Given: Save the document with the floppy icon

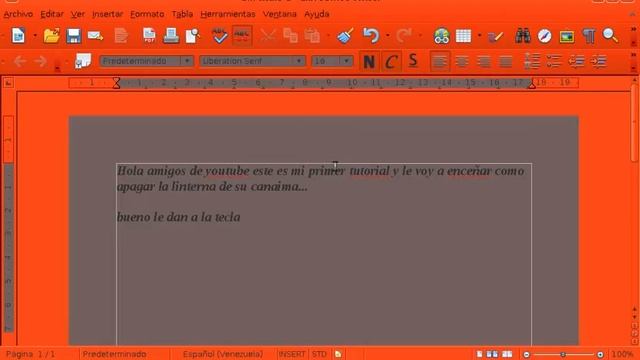Looking at the screenshot, I should tap(73, 36).
